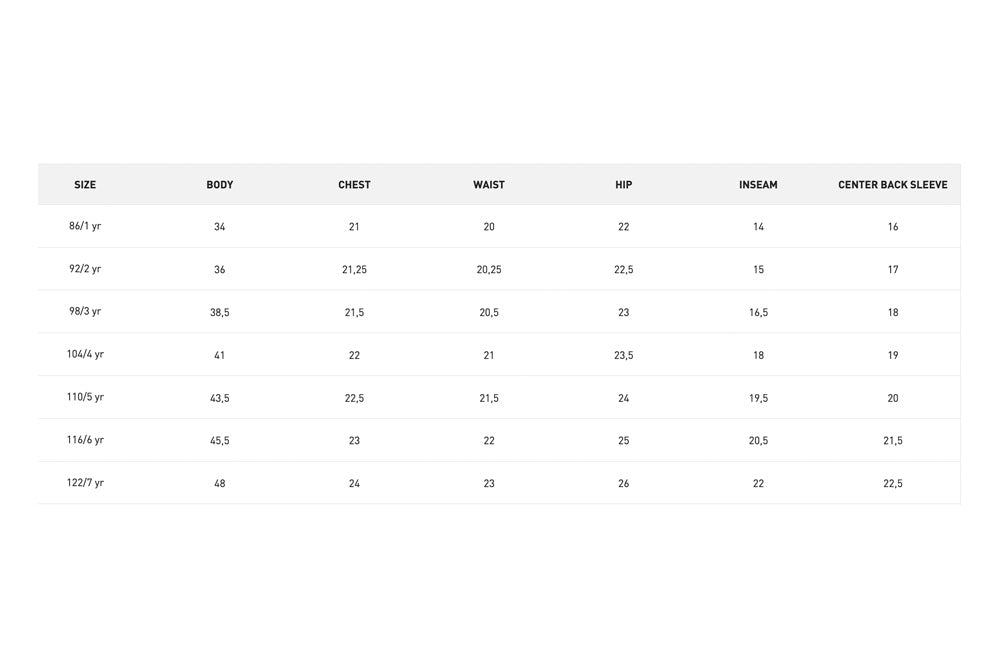Click sleeve value 22,5 in last row

pos(893,484)
